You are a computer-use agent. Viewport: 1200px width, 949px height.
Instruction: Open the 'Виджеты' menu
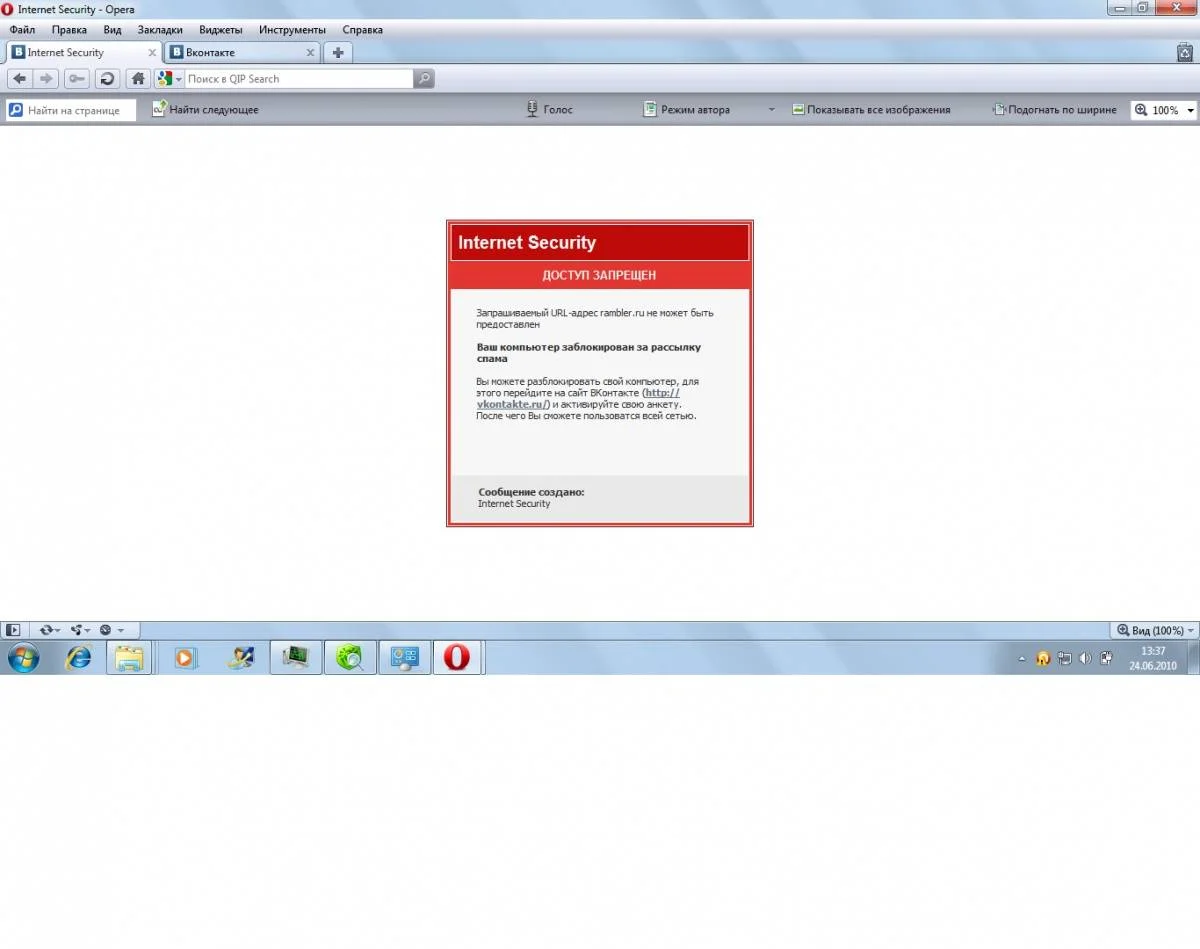(x=220, y=30)
